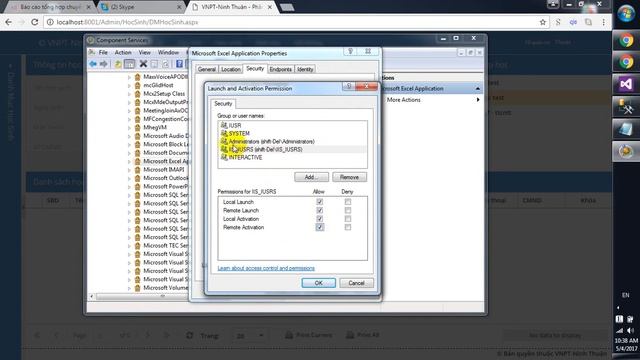Toggle Allow for Remote Launch
640x360 pixels.
[320, 210]
